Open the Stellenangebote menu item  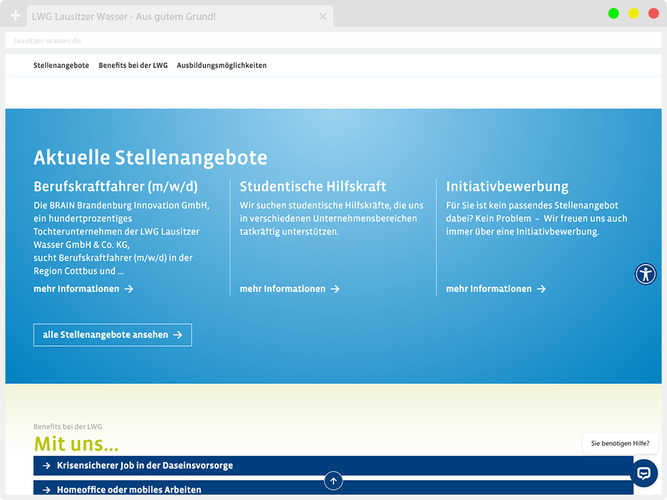[x=61, y=65]
